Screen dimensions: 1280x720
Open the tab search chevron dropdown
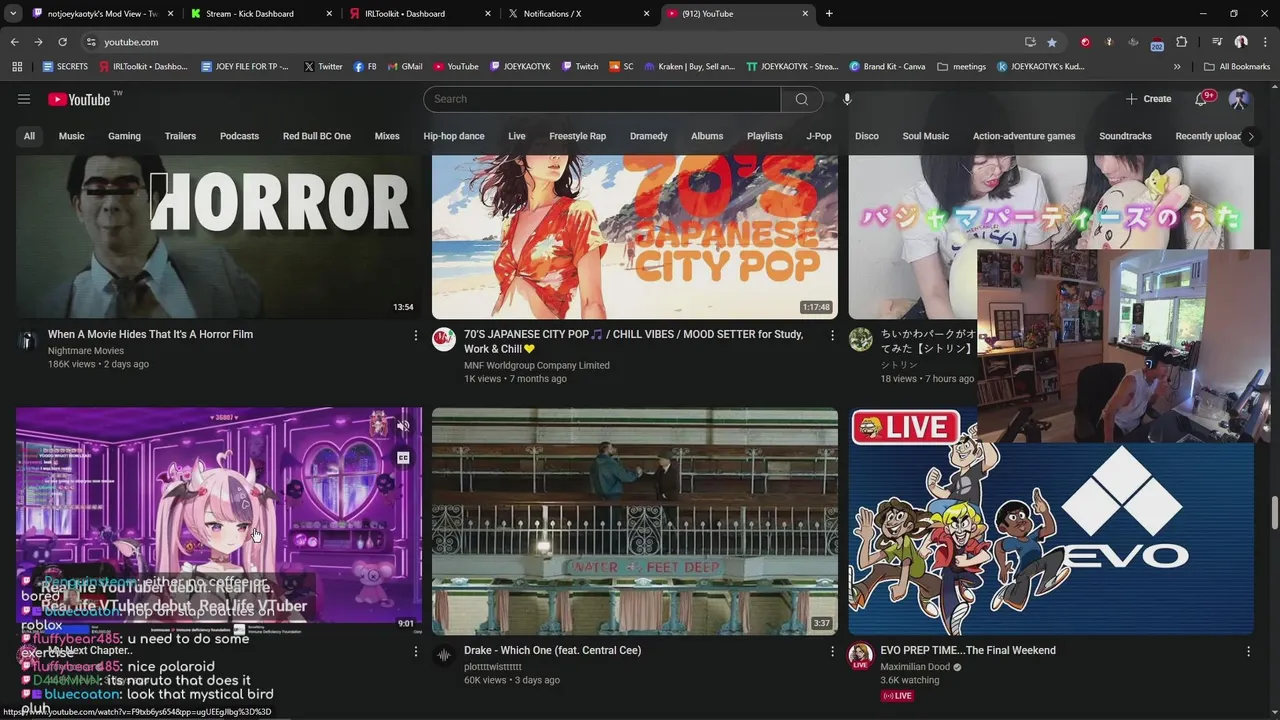point(13,14)
